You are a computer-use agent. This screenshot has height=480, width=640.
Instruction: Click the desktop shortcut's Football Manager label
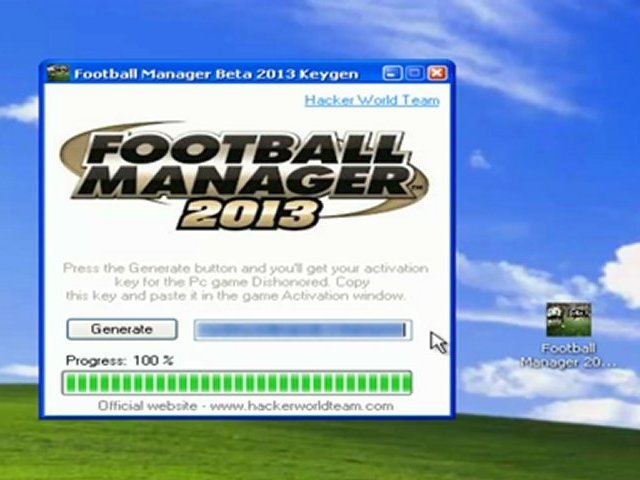point(569,355)
